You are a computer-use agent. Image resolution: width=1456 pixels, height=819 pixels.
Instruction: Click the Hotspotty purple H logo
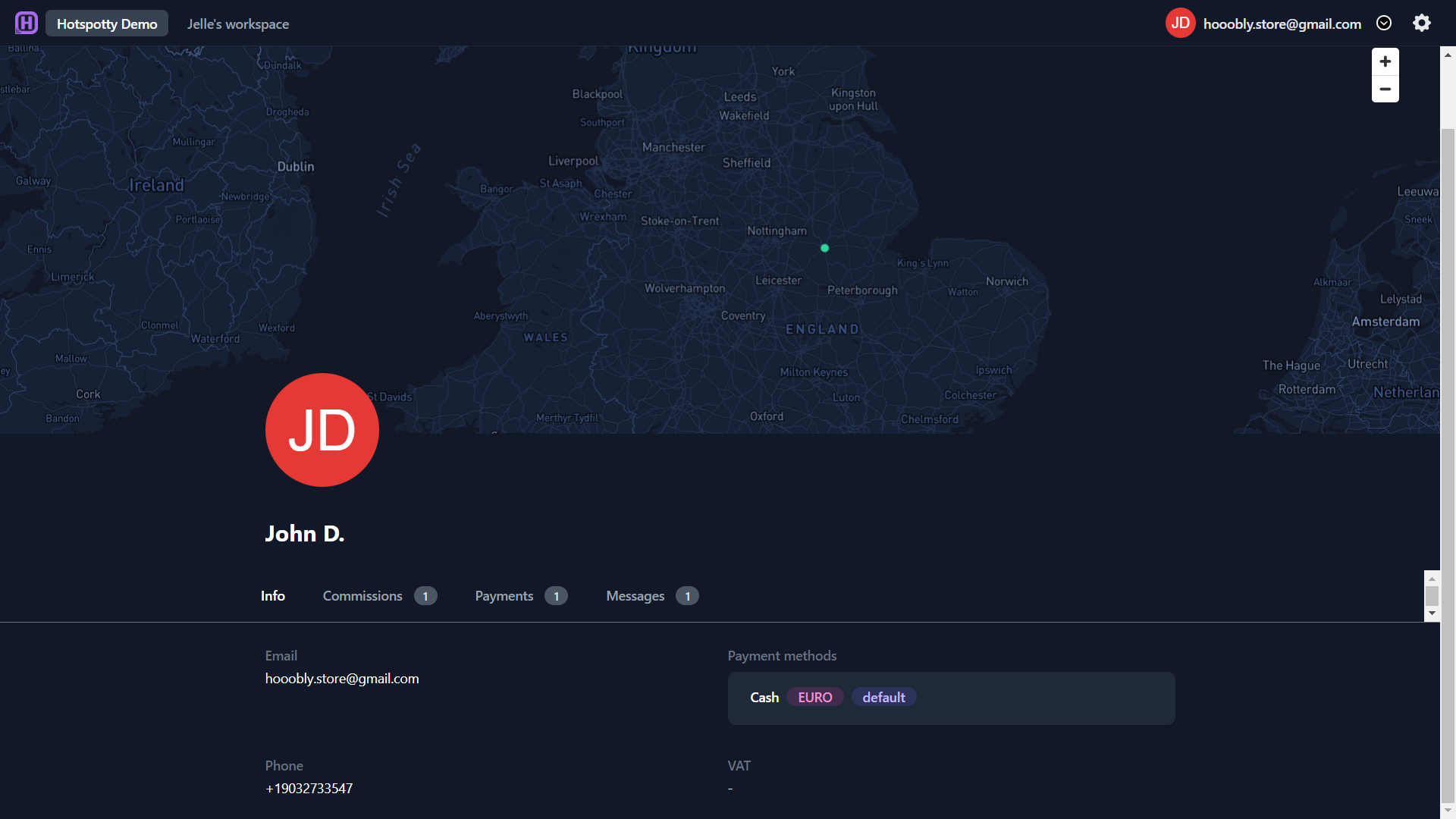pyautogui.click(x=27, y=23)
